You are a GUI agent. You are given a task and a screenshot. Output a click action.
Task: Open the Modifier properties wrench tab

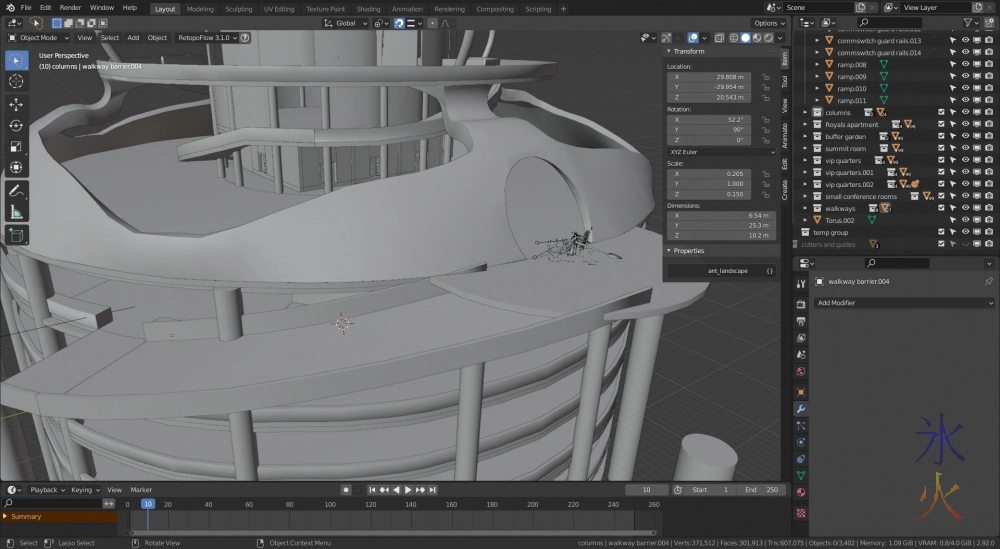(801, 409)
